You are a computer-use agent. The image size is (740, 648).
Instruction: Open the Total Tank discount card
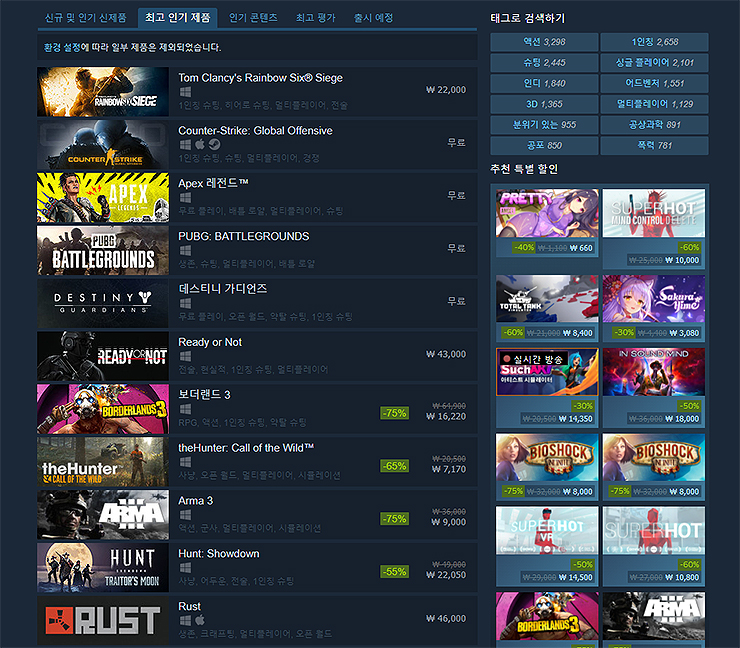pos(547,308)
